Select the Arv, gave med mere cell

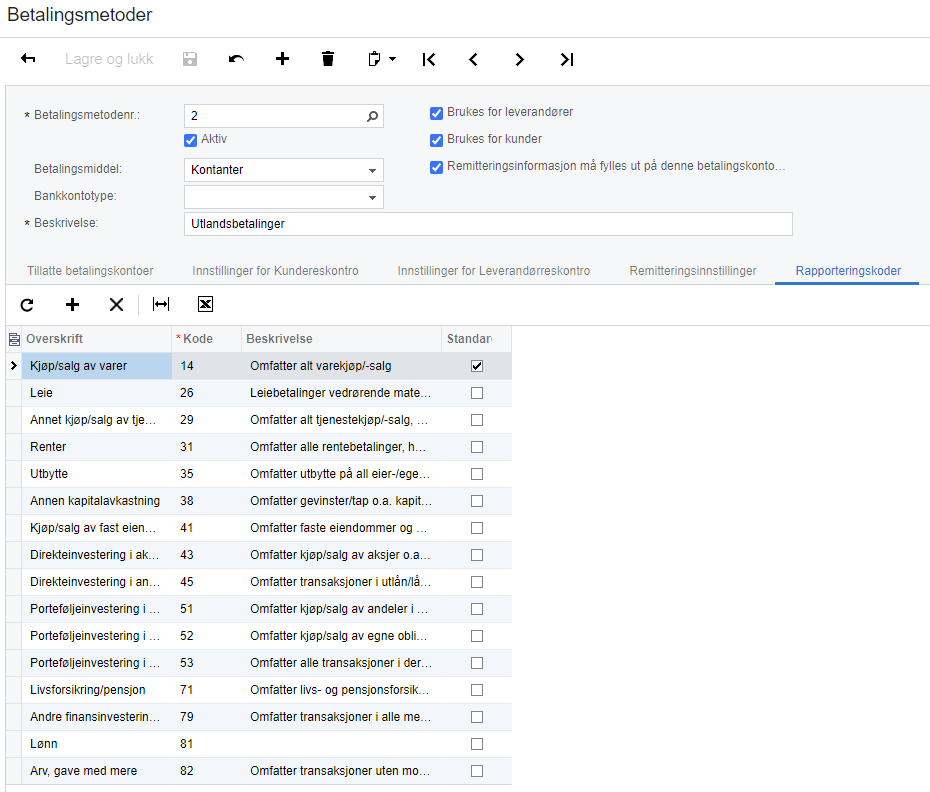97,771
